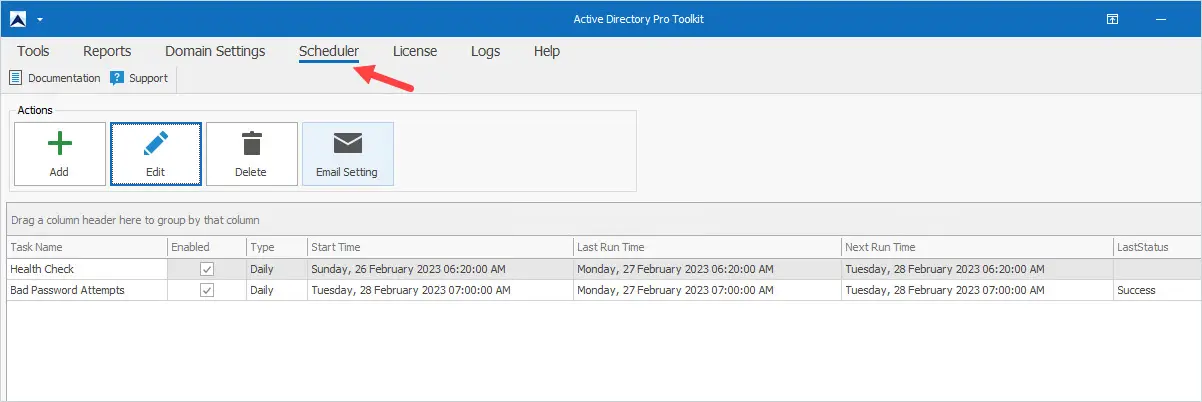Click start time Tuesday, 28 February 2023 07:00:00 AM

[x=411, y=290]
